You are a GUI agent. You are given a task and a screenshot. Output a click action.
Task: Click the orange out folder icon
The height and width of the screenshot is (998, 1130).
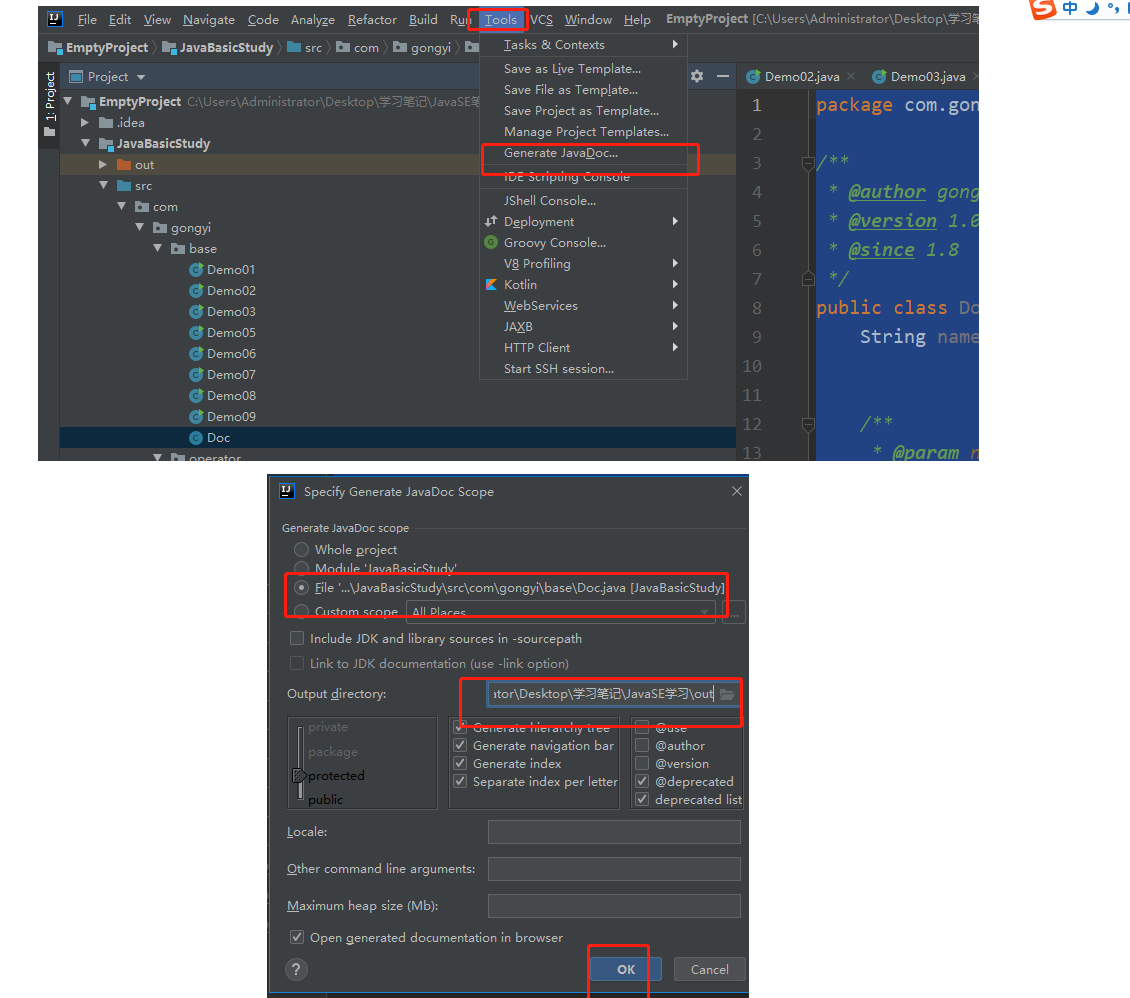click(124, 164)
